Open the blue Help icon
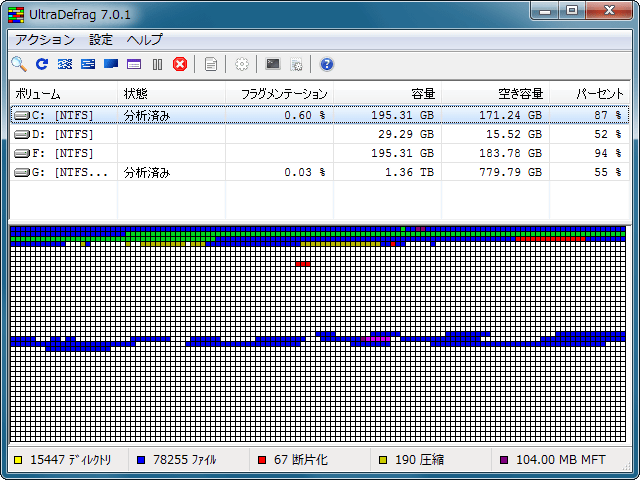The image size is (640, 480). 327,64
